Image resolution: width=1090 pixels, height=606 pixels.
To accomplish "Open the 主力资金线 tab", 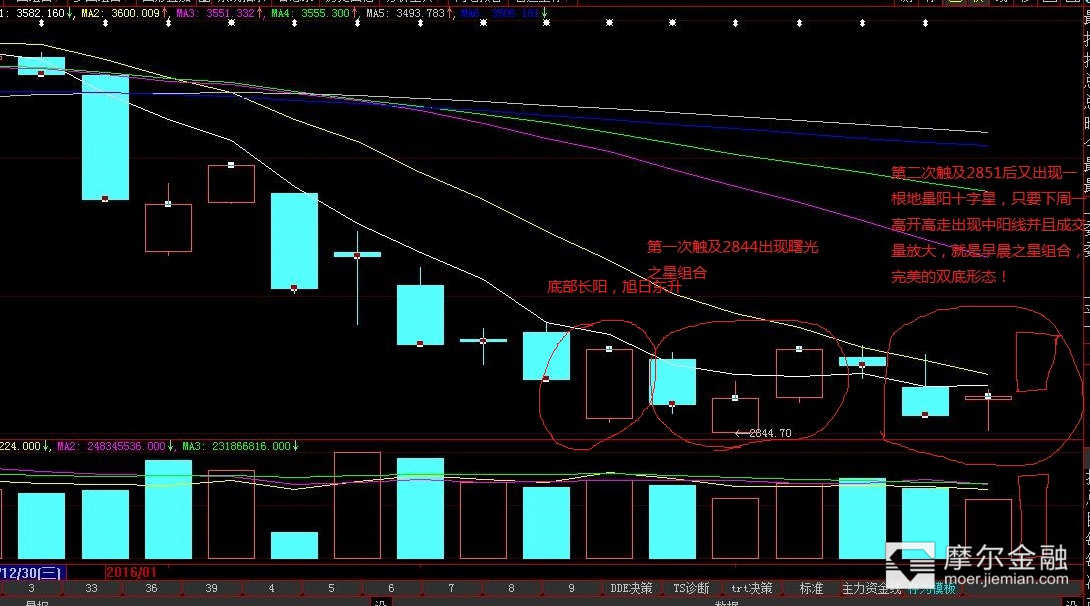I will [x=872, y=589].
